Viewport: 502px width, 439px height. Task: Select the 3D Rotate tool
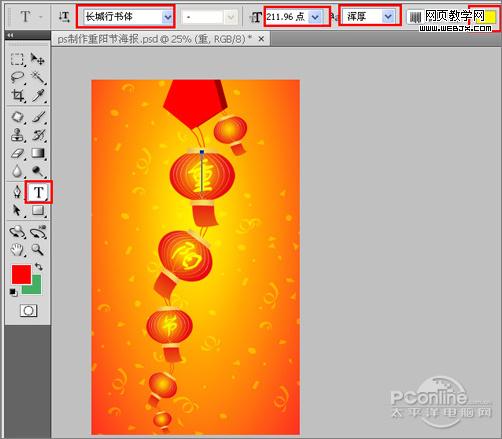pyautogui.click(x=17, y=232)
